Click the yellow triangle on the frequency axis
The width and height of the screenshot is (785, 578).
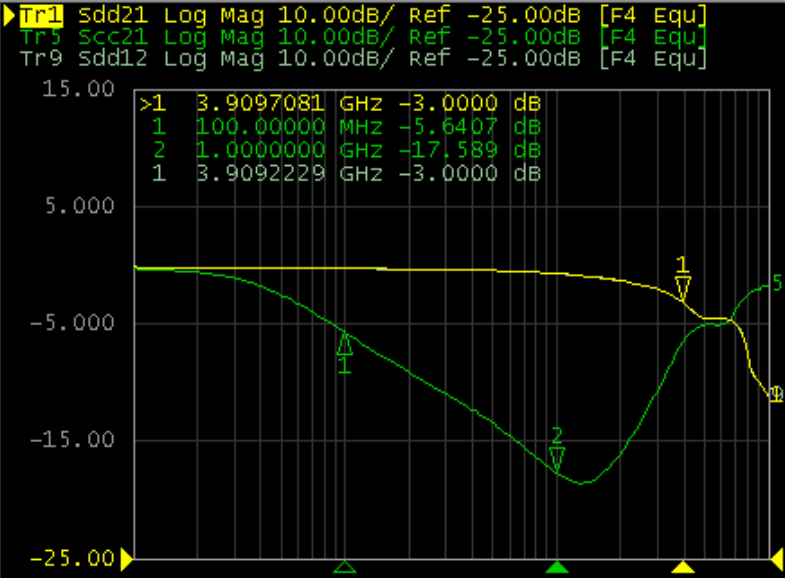683,567
